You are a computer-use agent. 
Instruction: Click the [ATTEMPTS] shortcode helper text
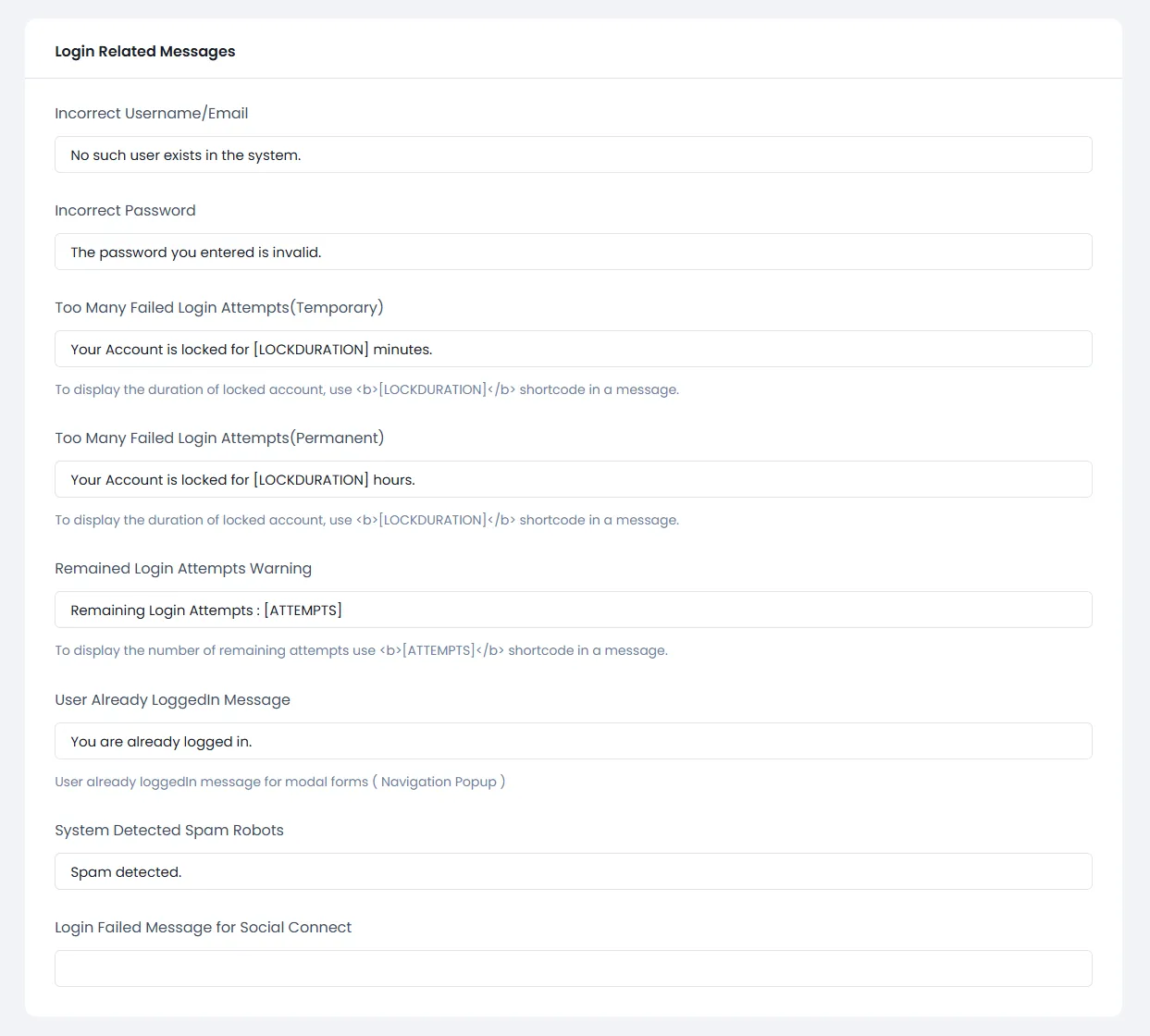pos(361,650)
